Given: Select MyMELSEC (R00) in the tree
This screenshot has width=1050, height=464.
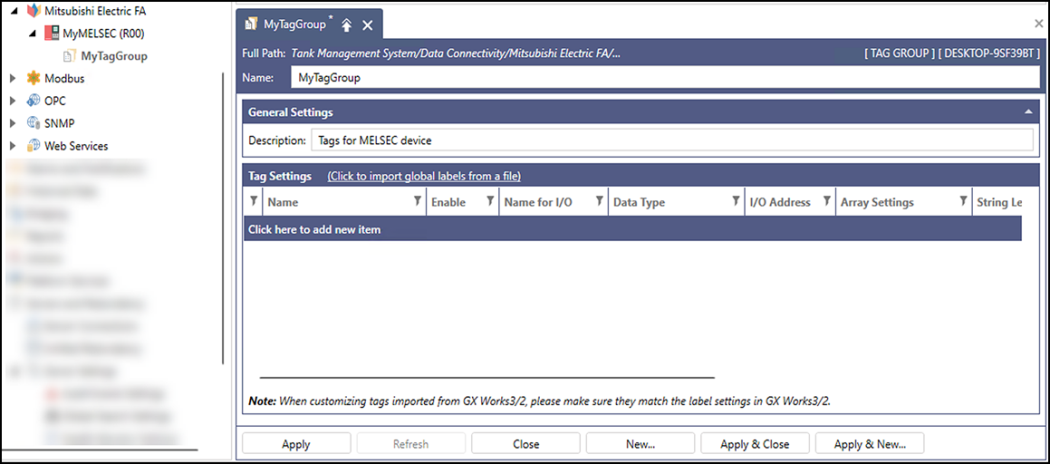Looking at the screenshot, I should [x=103, y=33].
